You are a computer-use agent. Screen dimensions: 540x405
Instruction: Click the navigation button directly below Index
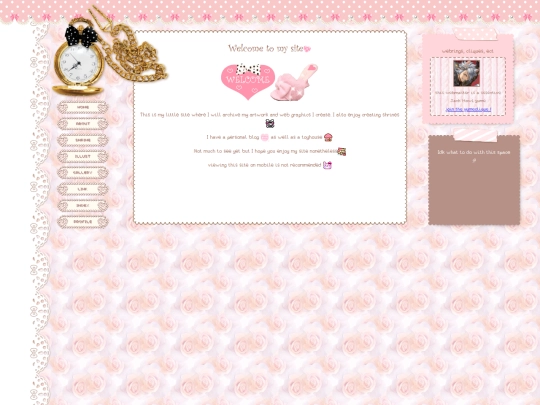pos(83,222)
